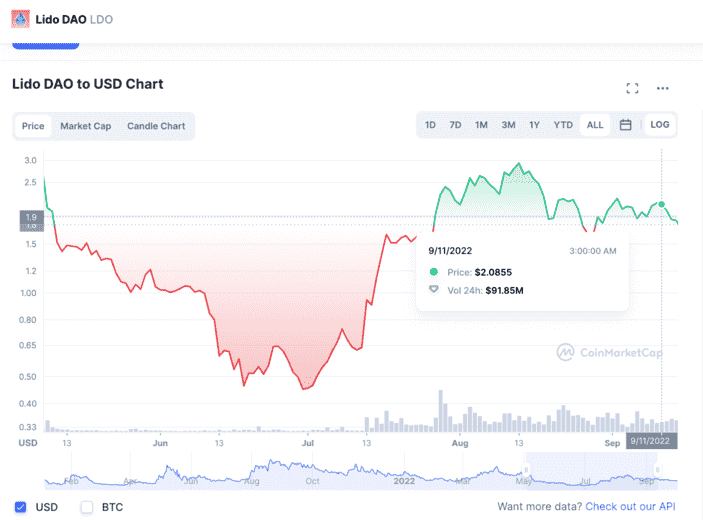Switch to the Market Cap tab
Image resolution: width=703 pixels, height=520 pixels.
(86, 126)
